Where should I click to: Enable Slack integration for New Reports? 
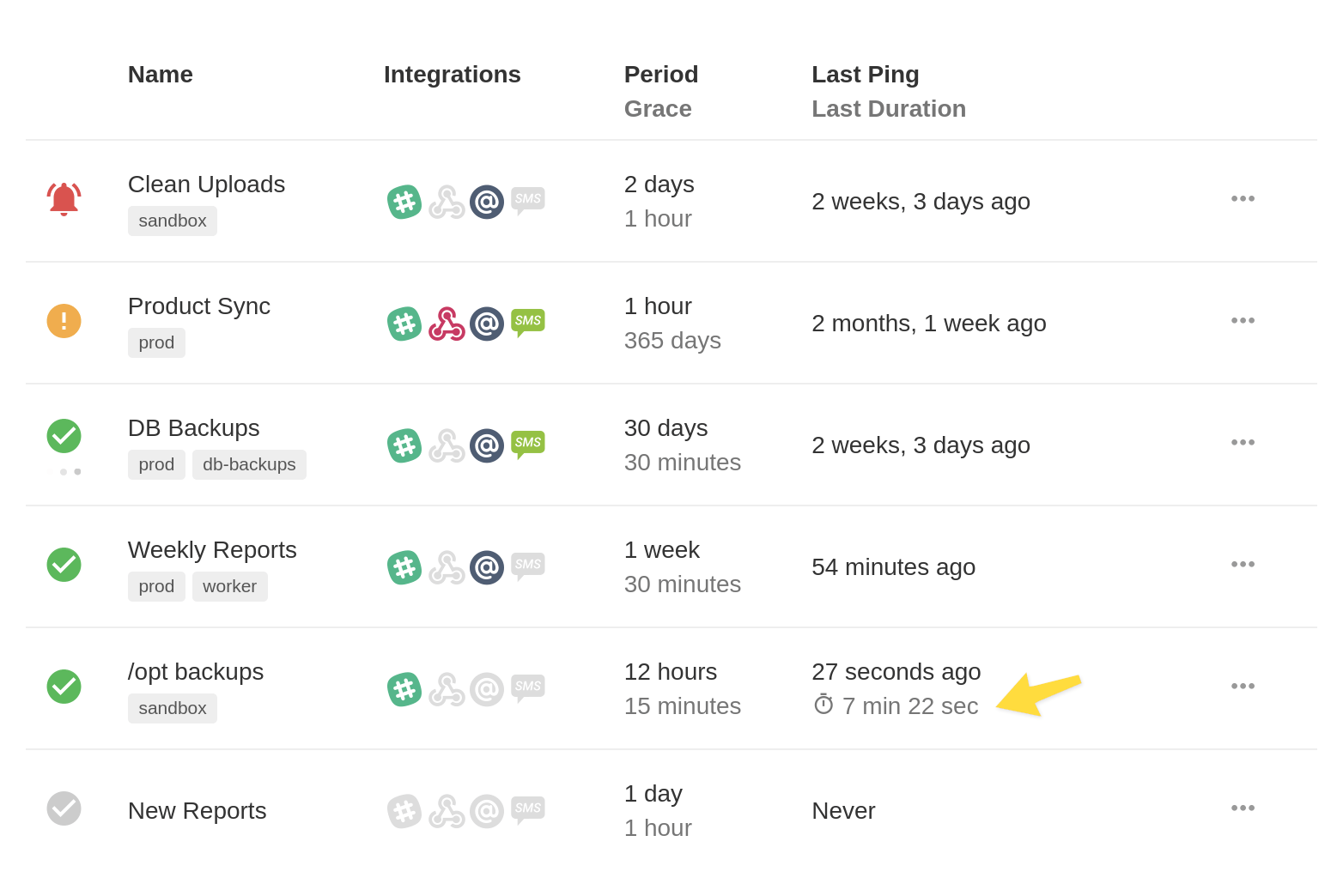coord(404,811)
